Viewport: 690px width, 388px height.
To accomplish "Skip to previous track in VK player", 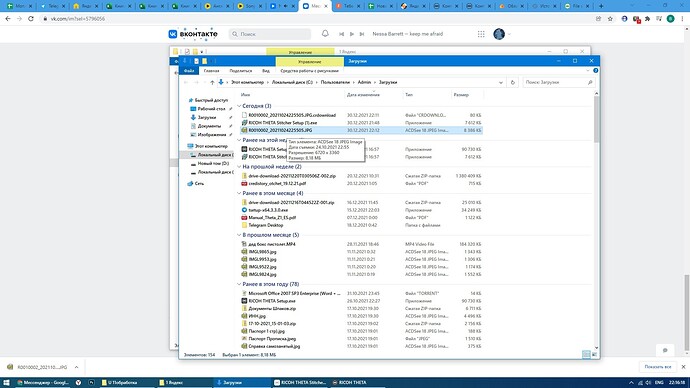I will coord(341,34).
